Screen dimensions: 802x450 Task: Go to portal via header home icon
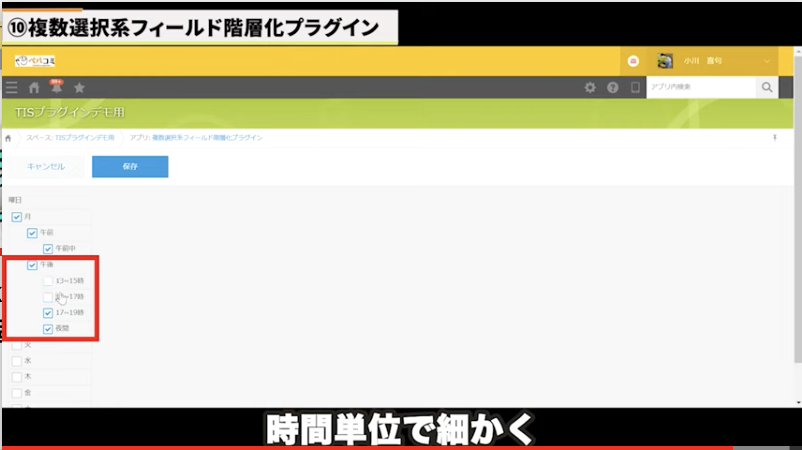pos(34,88)
